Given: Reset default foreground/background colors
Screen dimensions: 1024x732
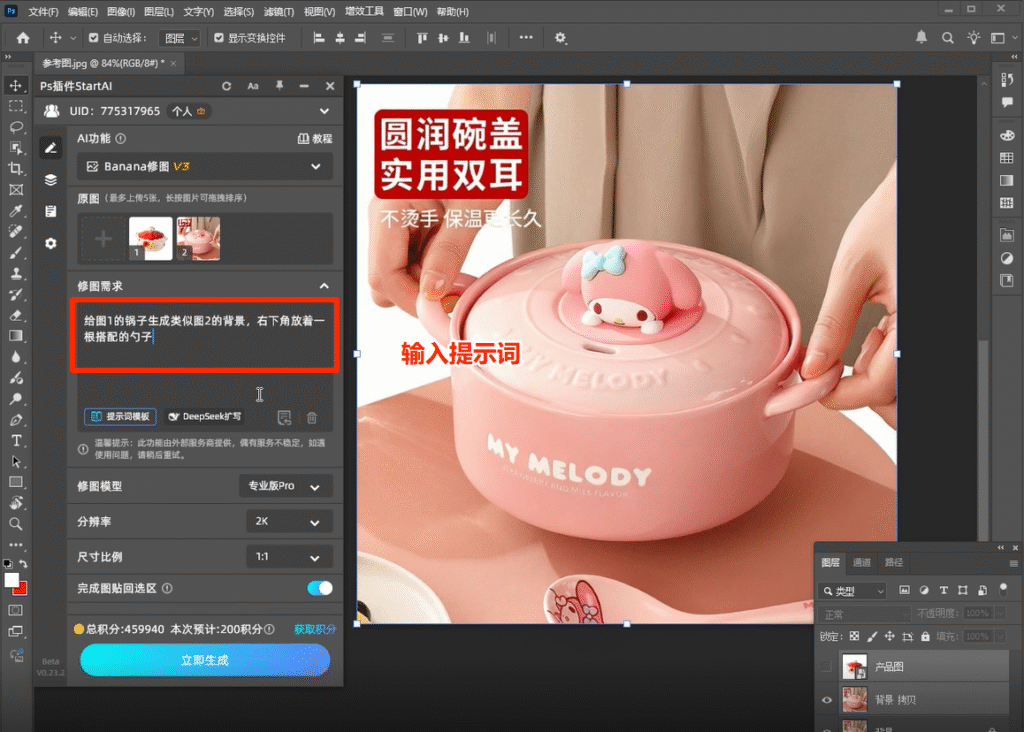Looking at the screenshot, I should point(8,564).
